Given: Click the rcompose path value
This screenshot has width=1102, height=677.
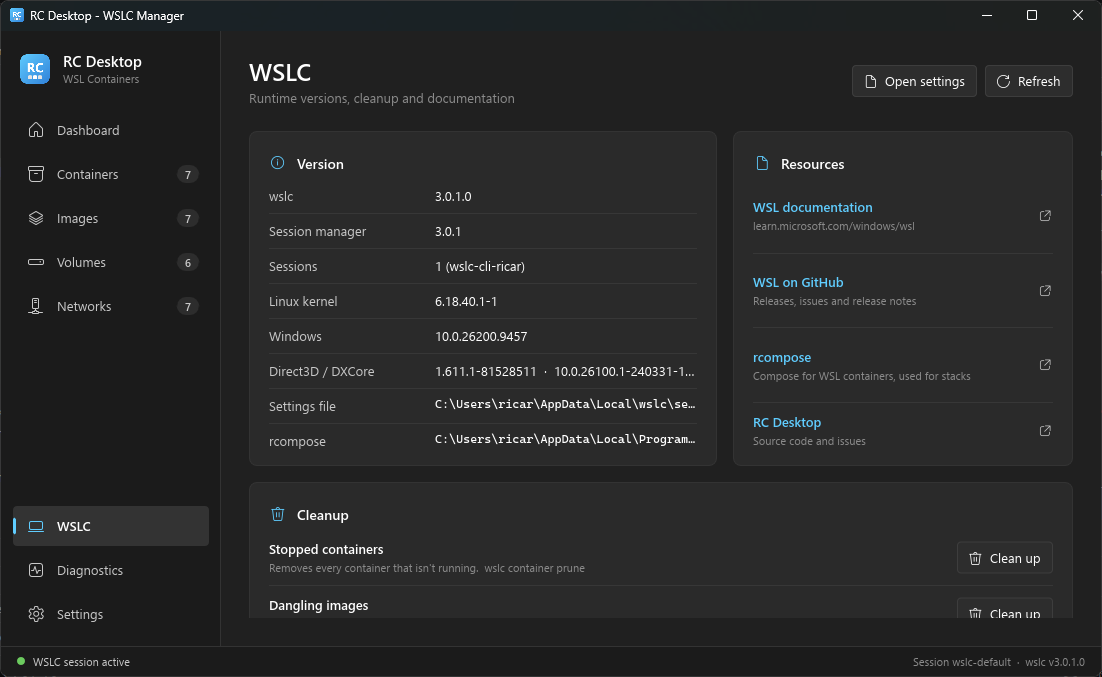Looking at the screenshot, I should [x=565, y=439].
